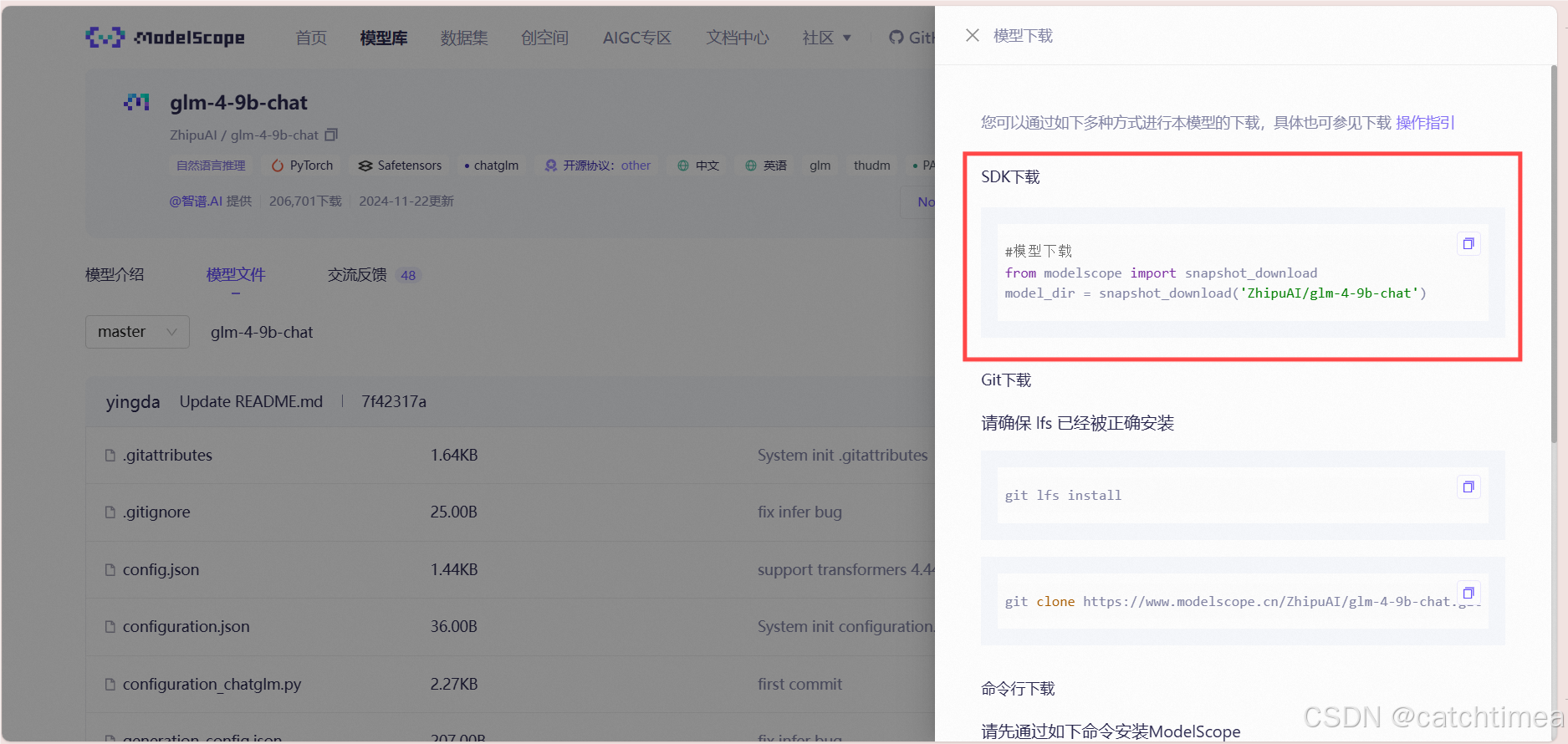Click the 'Update README.md' commit message
This screenshot has height=744, width=1568.
coord(251,402)
